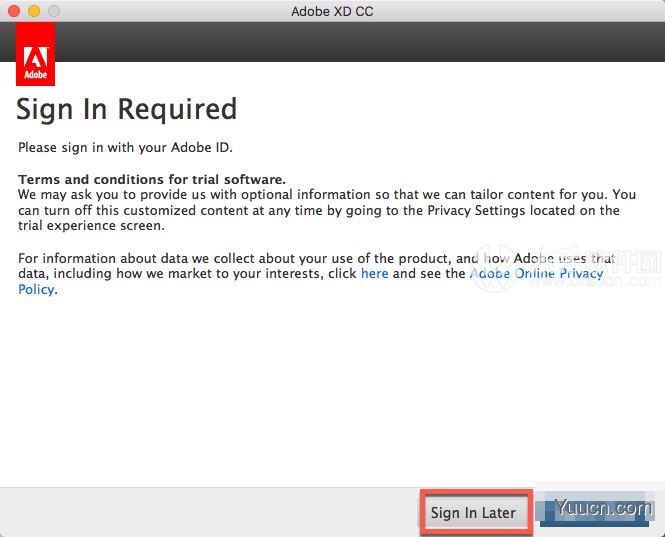This screenshot has width=665, height=537.
Task: Click the 'Please sign in with your Adobe ID' line
Action: pyautogui.click(x=125, y=148)
